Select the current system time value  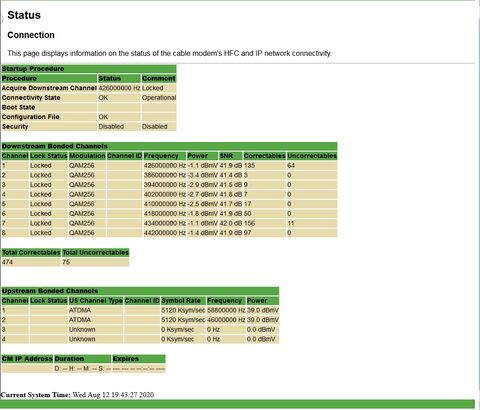tap(113, 395)
